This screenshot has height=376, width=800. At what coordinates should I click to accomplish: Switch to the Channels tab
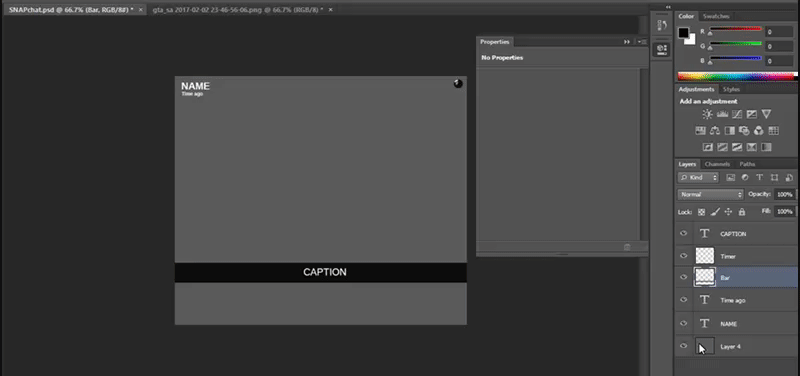coord(717,164)
